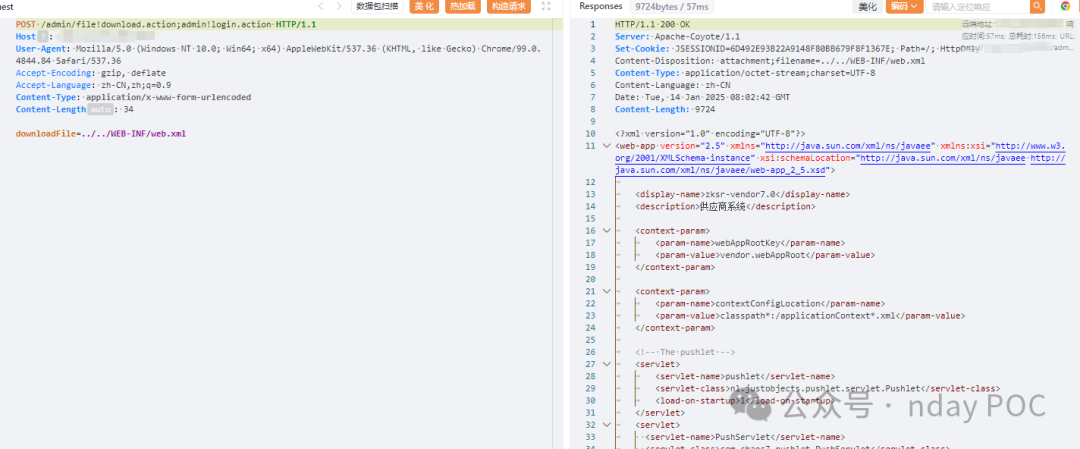The image size is (1080, 449).
Task: Click the classpath applicationContext param-value line
Action: click(x=810, y=315)
